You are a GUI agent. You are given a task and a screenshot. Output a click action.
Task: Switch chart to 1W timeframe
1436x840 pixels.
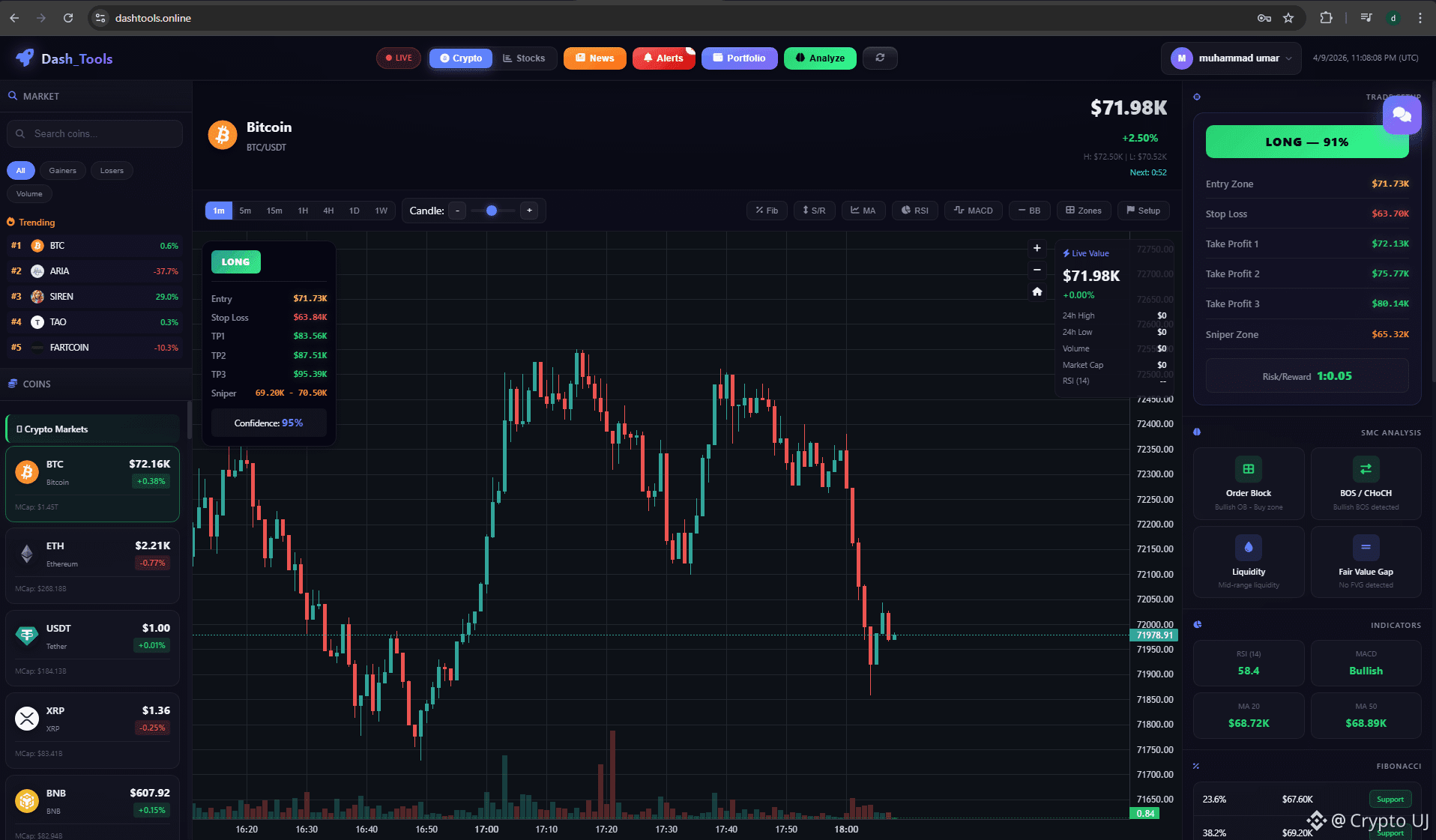(381, 211)
